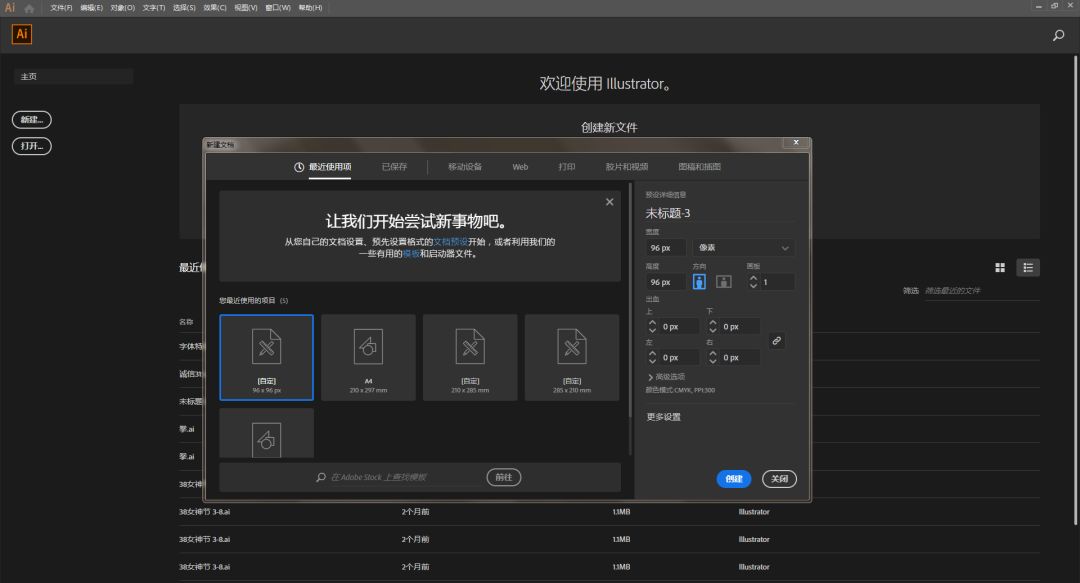Click the 前往 button beside Stock search
This screenshot has height=583, width=1080.
[x=503, y=477]
